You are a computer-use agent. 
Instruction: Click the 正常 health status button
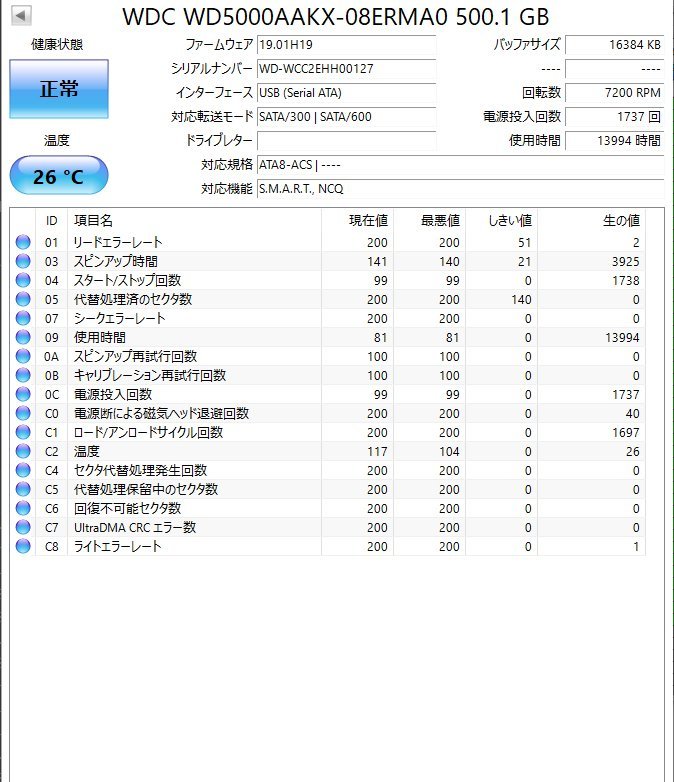tap(59, 89)
